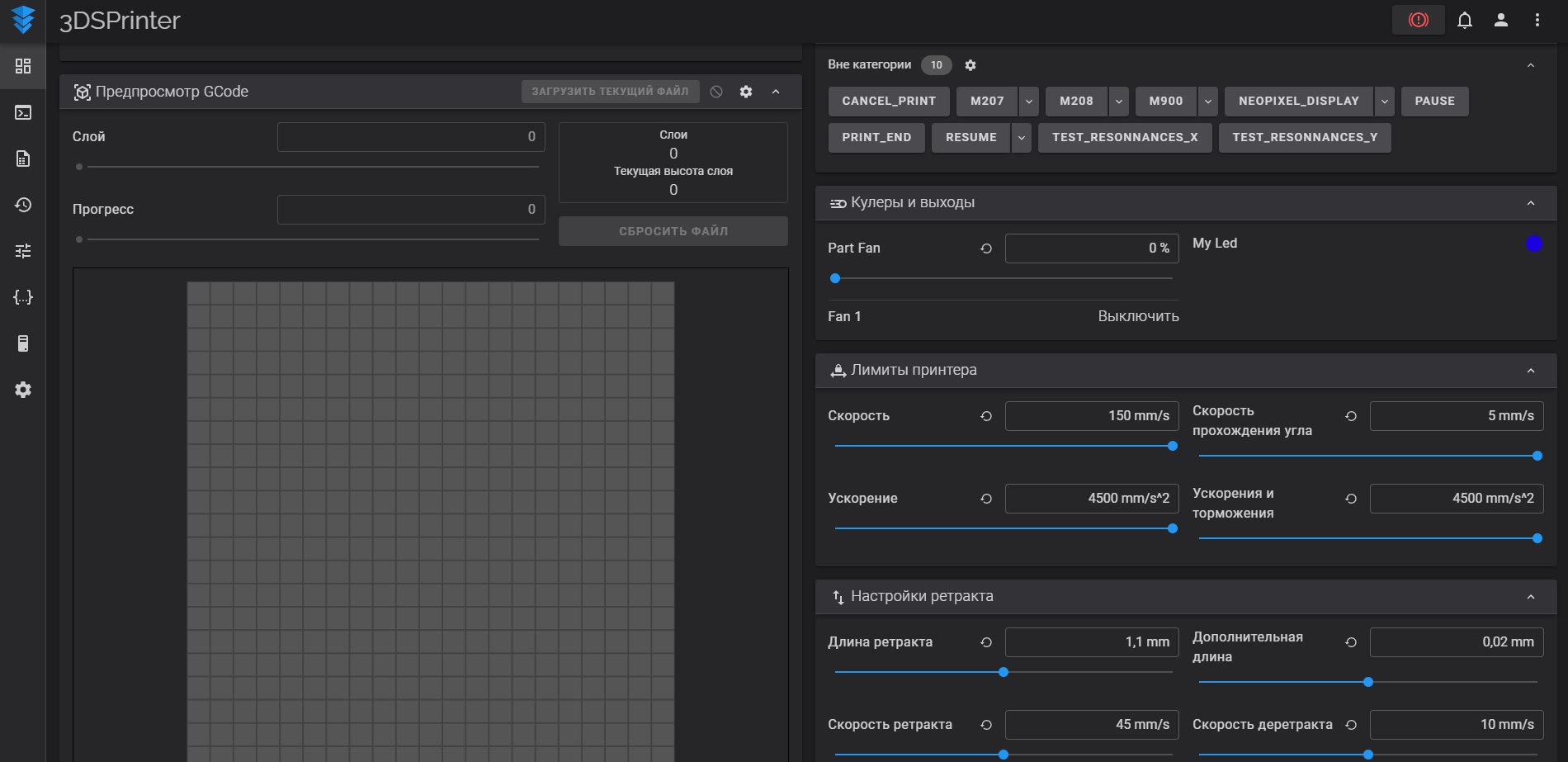Open the notifications bell
Screen dimensions: 1568x762
pos(1465,21)
